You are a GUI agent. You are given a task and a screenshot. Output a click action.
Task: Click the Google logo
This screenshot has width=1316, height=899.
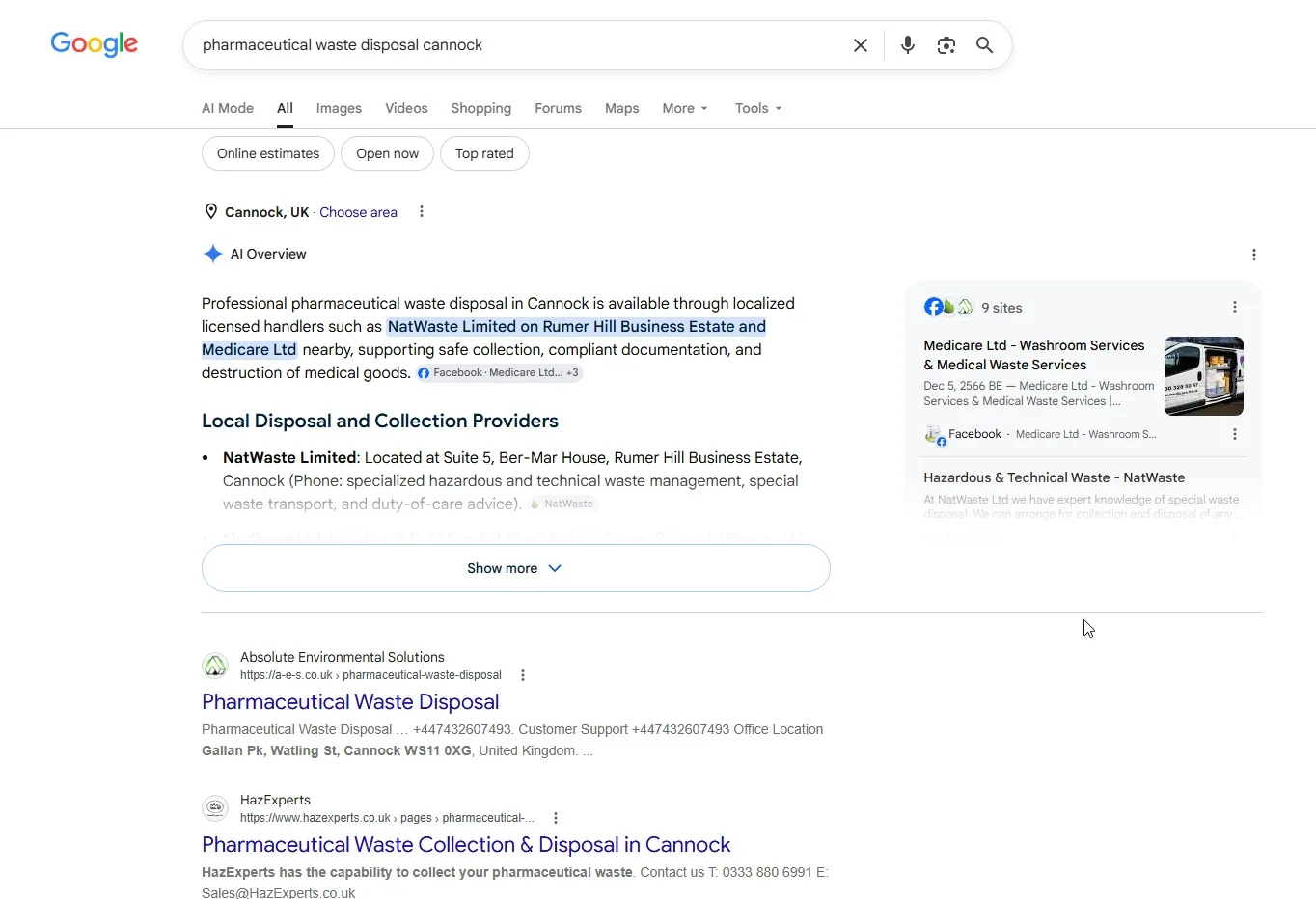(x=95, y=44)
